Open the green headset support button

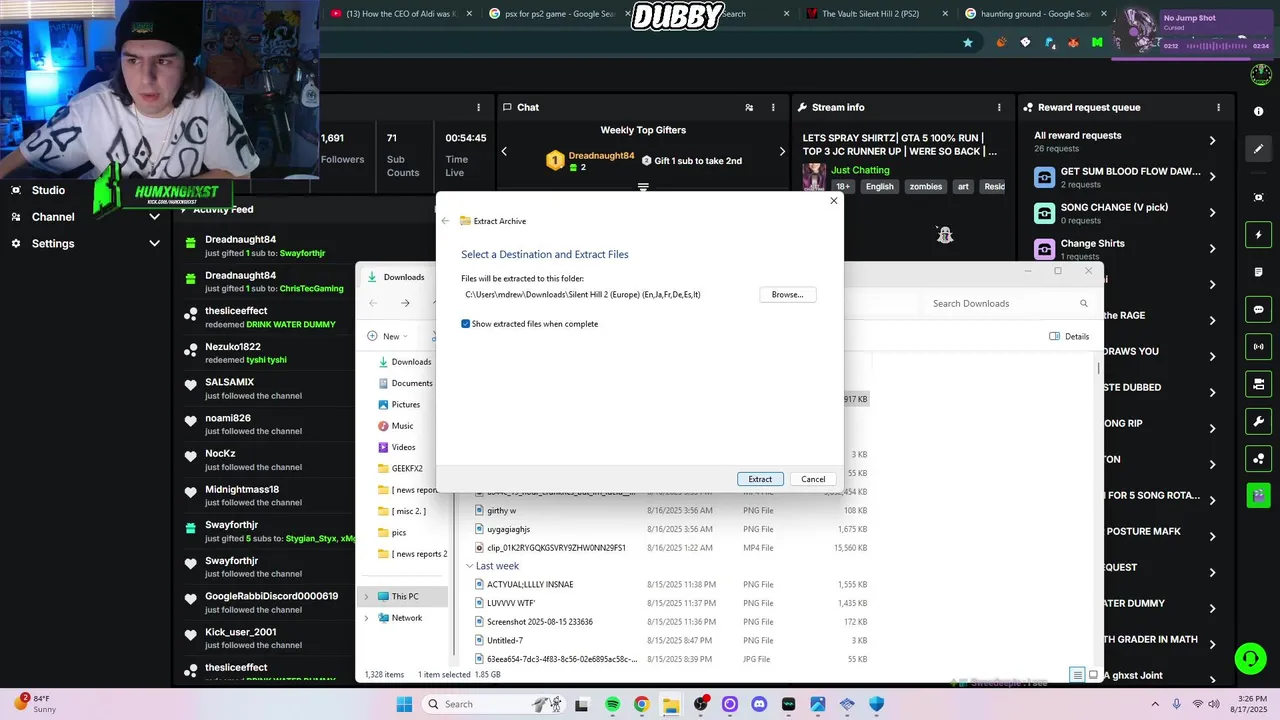click(1250, 658)
